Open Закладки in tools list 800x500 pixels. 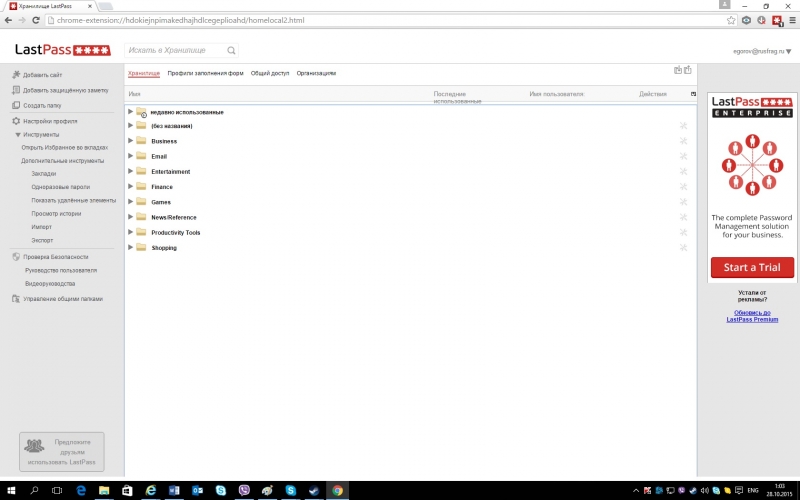pos(44,173)
